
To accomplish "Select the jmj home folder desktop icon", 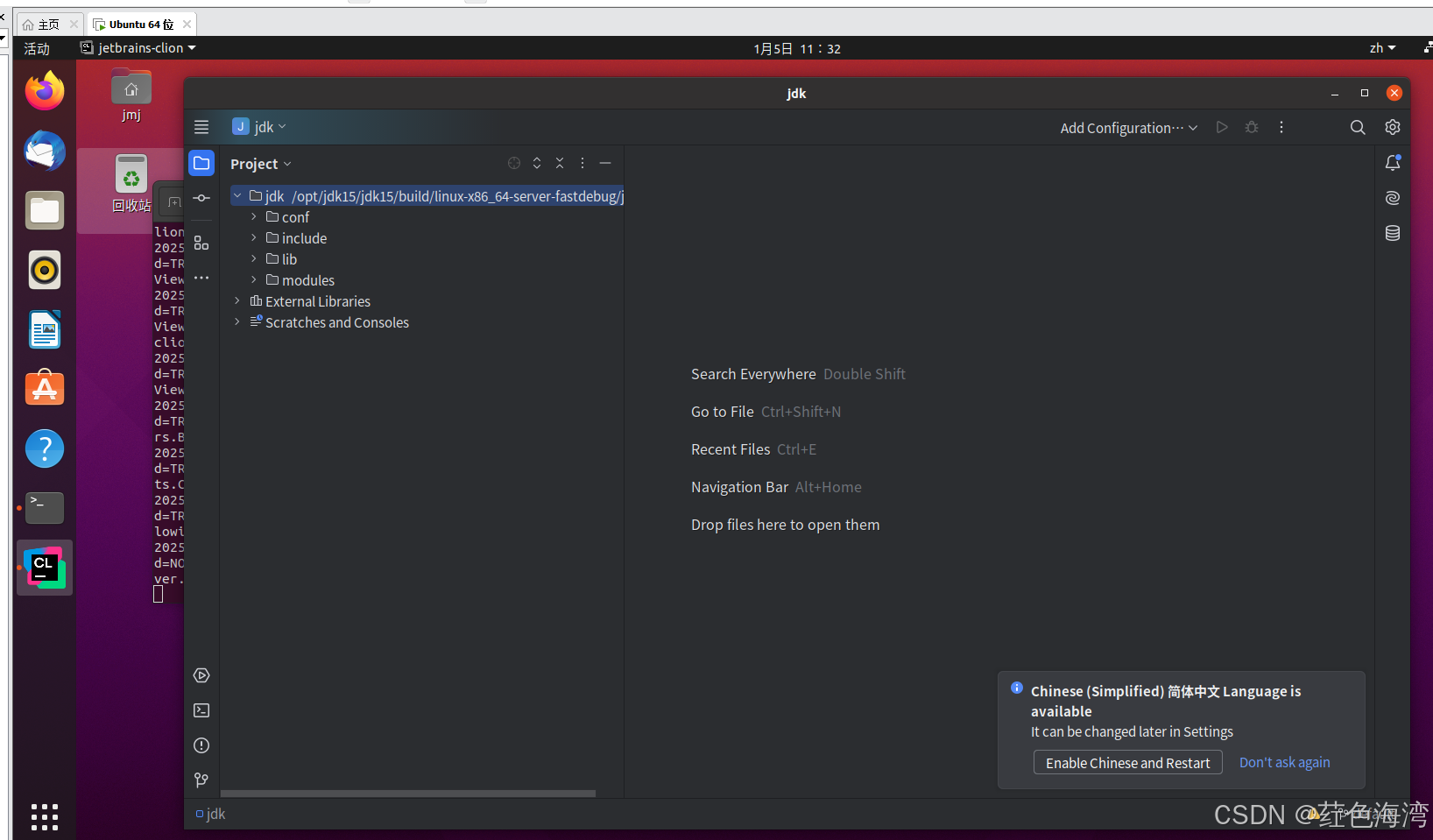I will 131,95.
